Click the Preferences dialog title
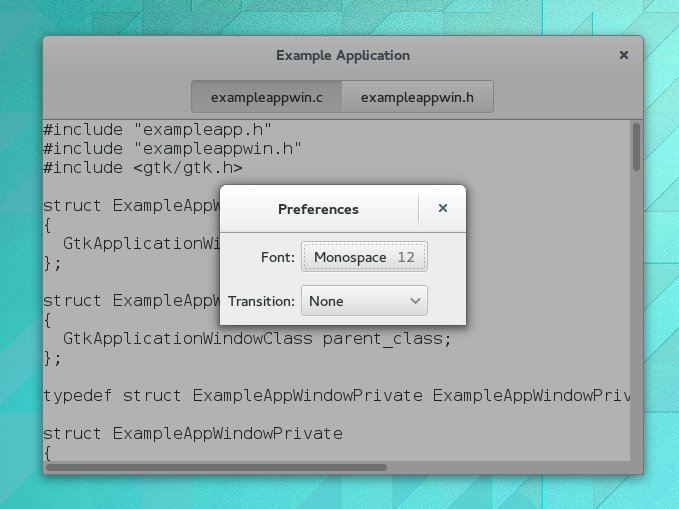The width and height of the screenshot is (679, 509). pos(318,209)
